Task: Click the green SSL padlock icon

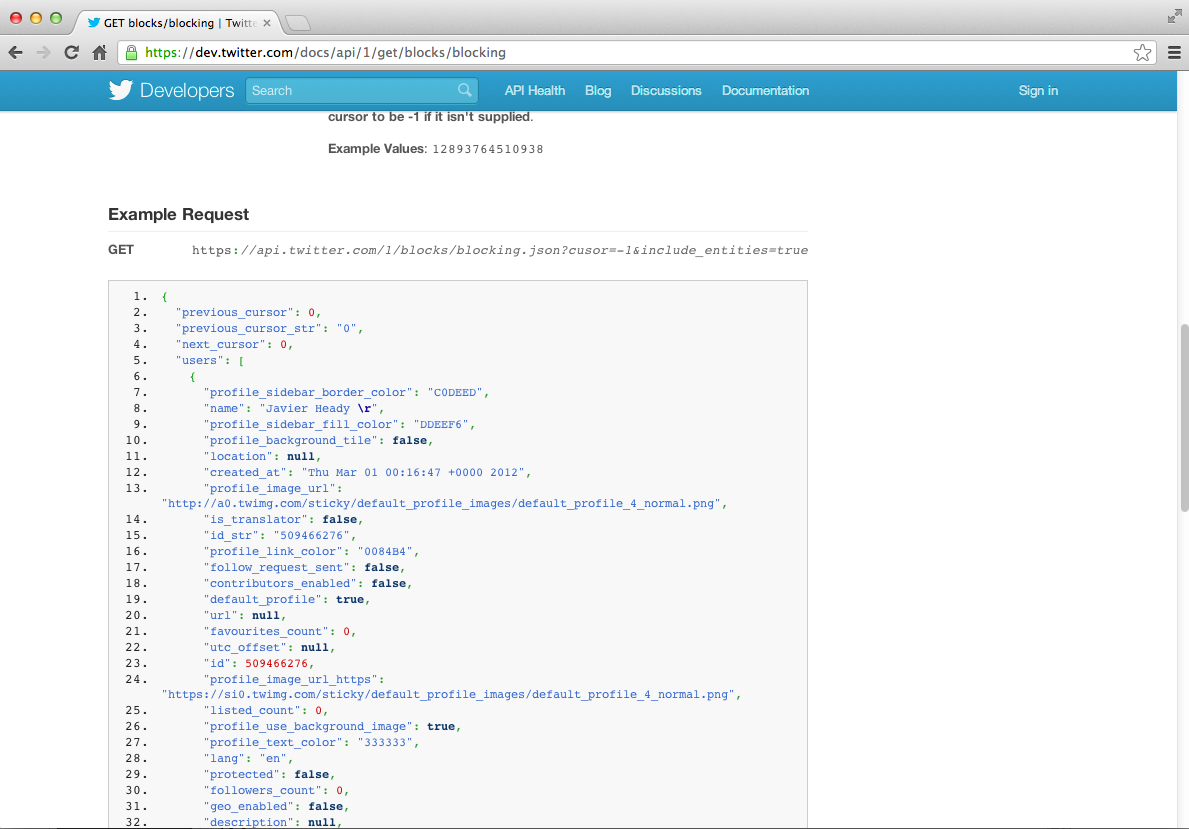Action: pyautogui.click(x=131, y=52)
